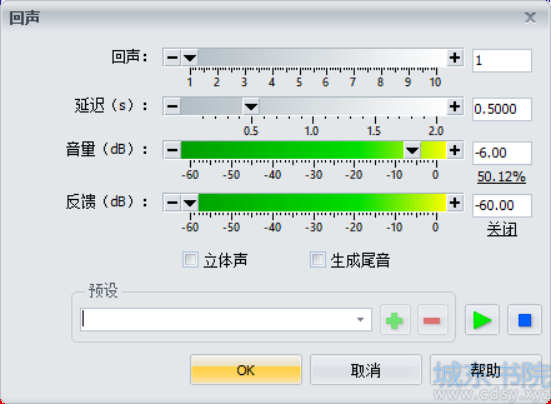Click the blue stop preview button

(525, 320)
